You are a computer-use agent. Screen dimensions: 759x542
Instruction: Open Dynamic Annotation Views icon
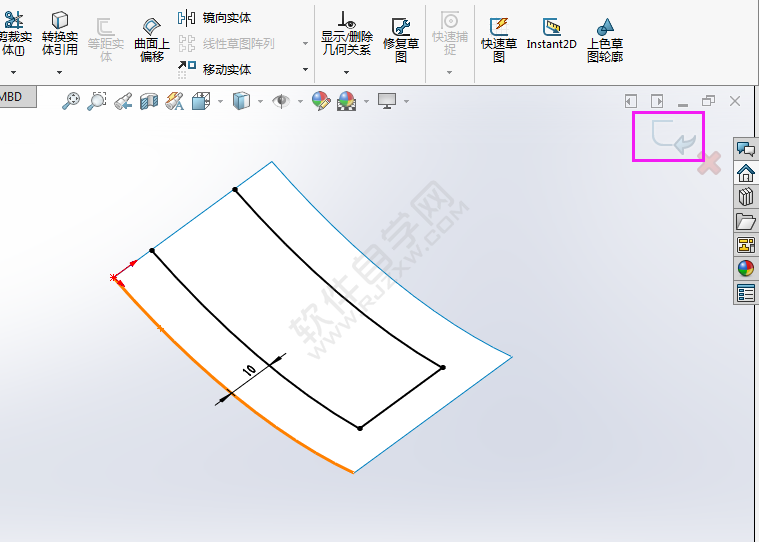tap(175, 101)
